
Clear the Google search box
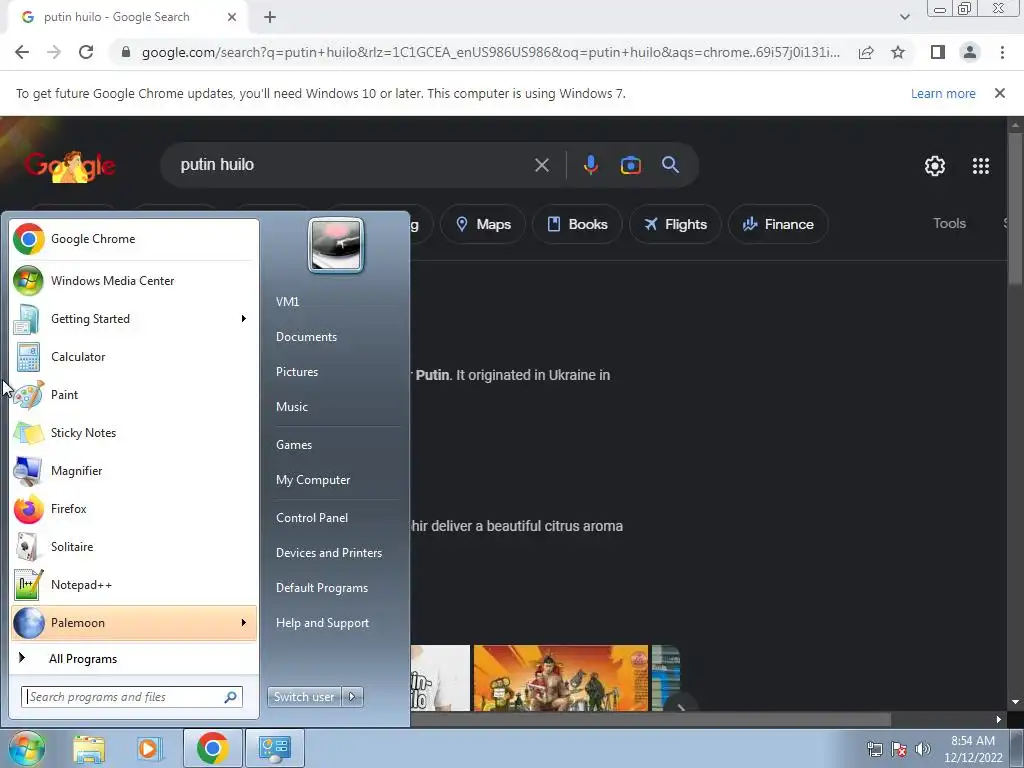click(x=541, y=165)
